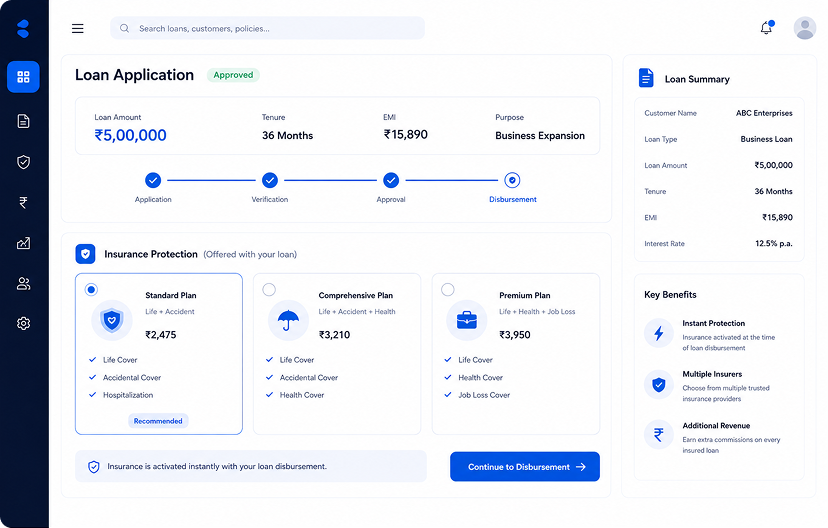The height and width of the screenshot is (528, 828).
Task: Click the ABC Enterprises customer name
Action: (764, 113)
